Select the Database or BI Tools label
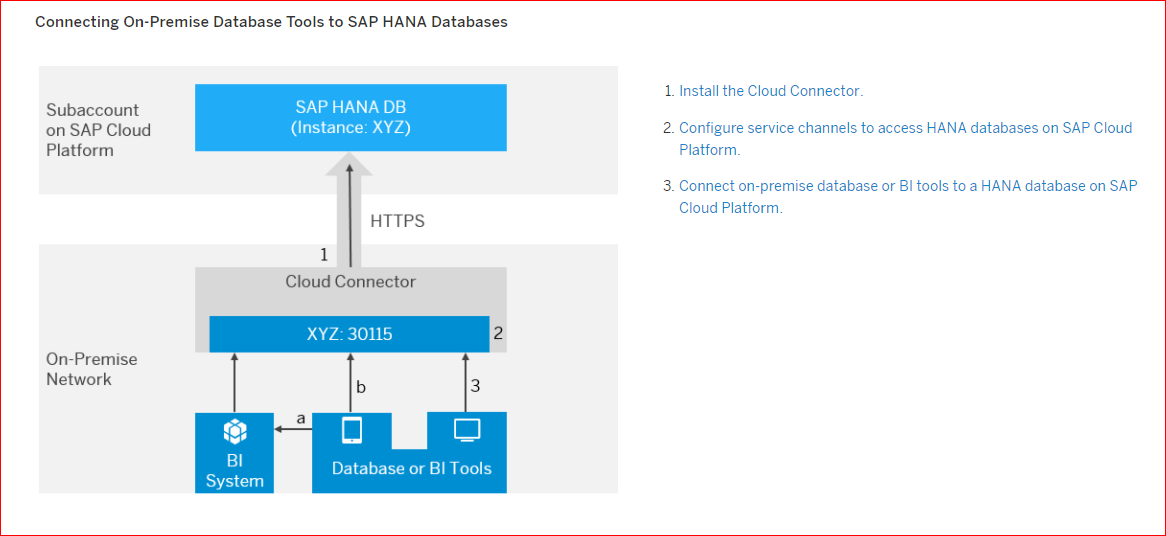 pos(411,468)
